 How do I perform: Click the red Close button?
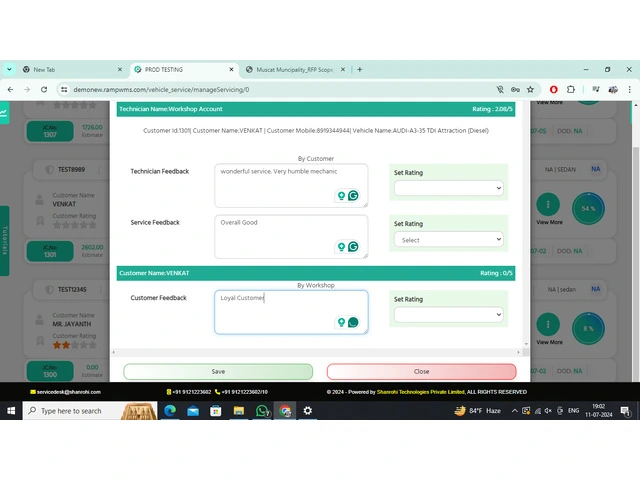point(421,371)
